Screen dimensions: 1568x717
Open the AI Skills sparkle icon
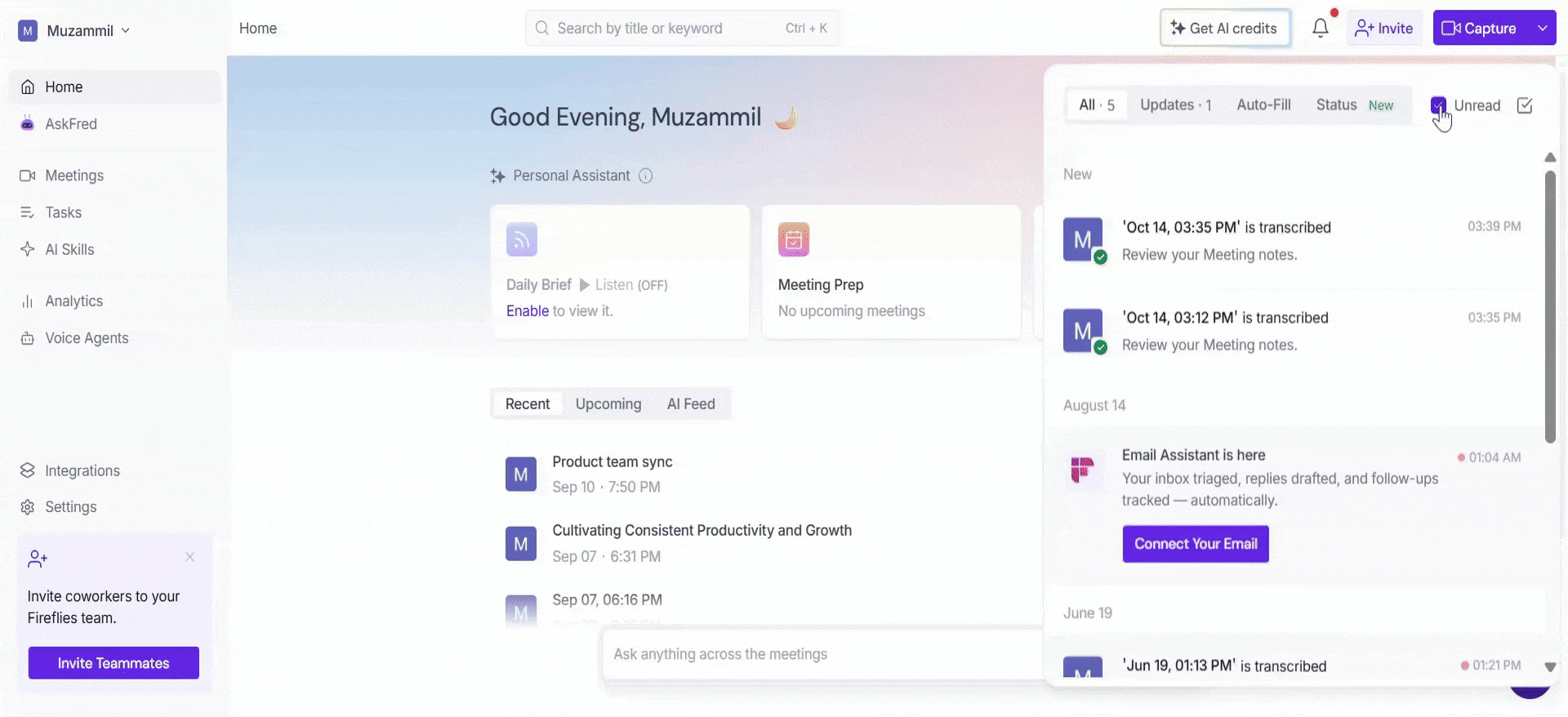[x=28, y=249]
